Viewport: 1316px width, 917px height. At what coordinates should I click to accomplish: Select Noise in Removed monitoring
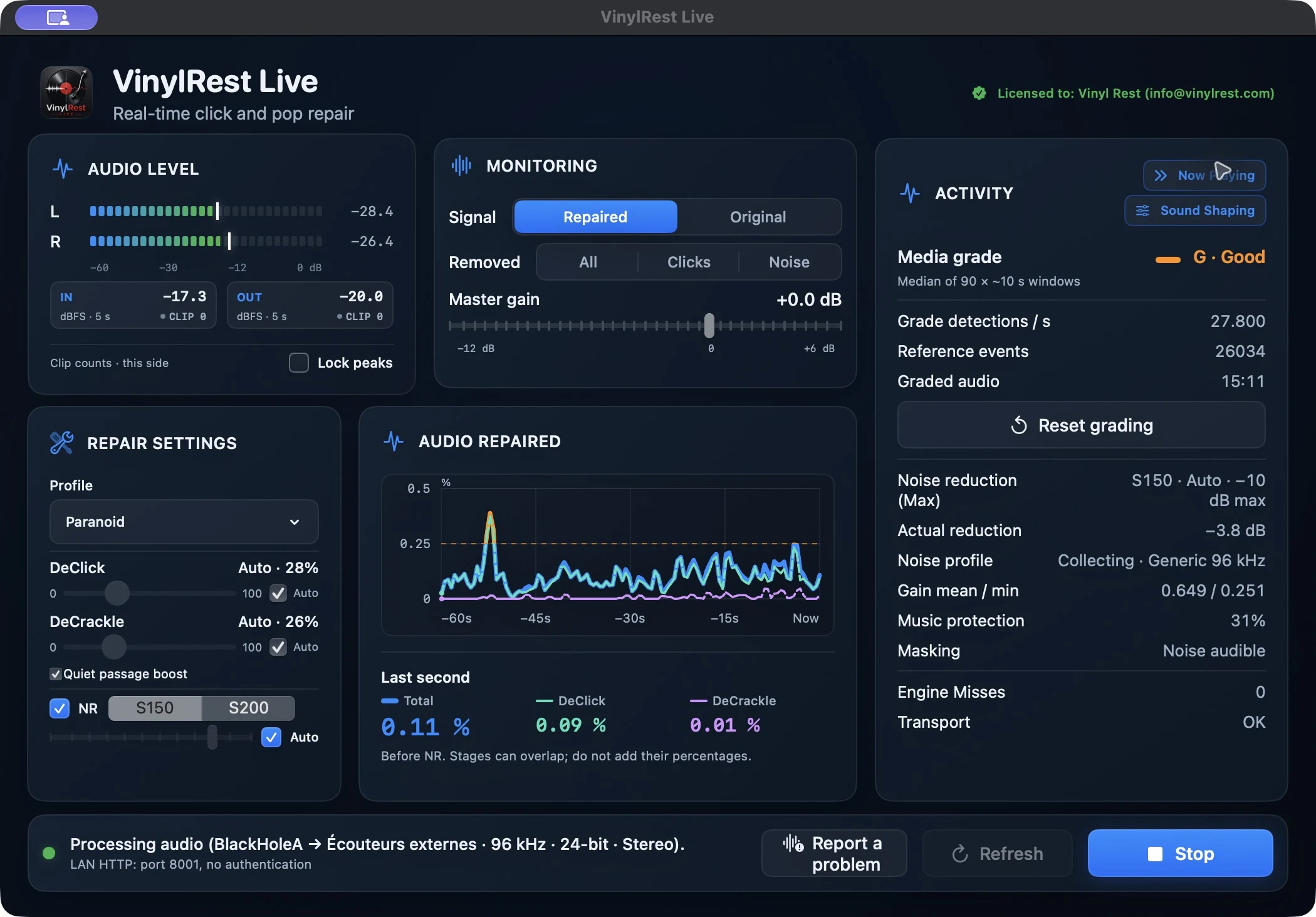click(x=789, y=262)
